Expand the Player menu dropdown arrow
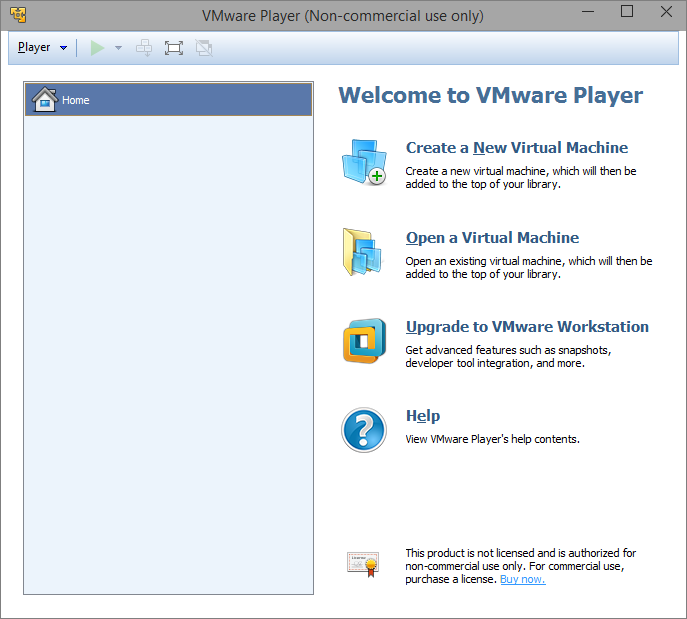This screenshot has height=619, width=687. tap(64, 48)
